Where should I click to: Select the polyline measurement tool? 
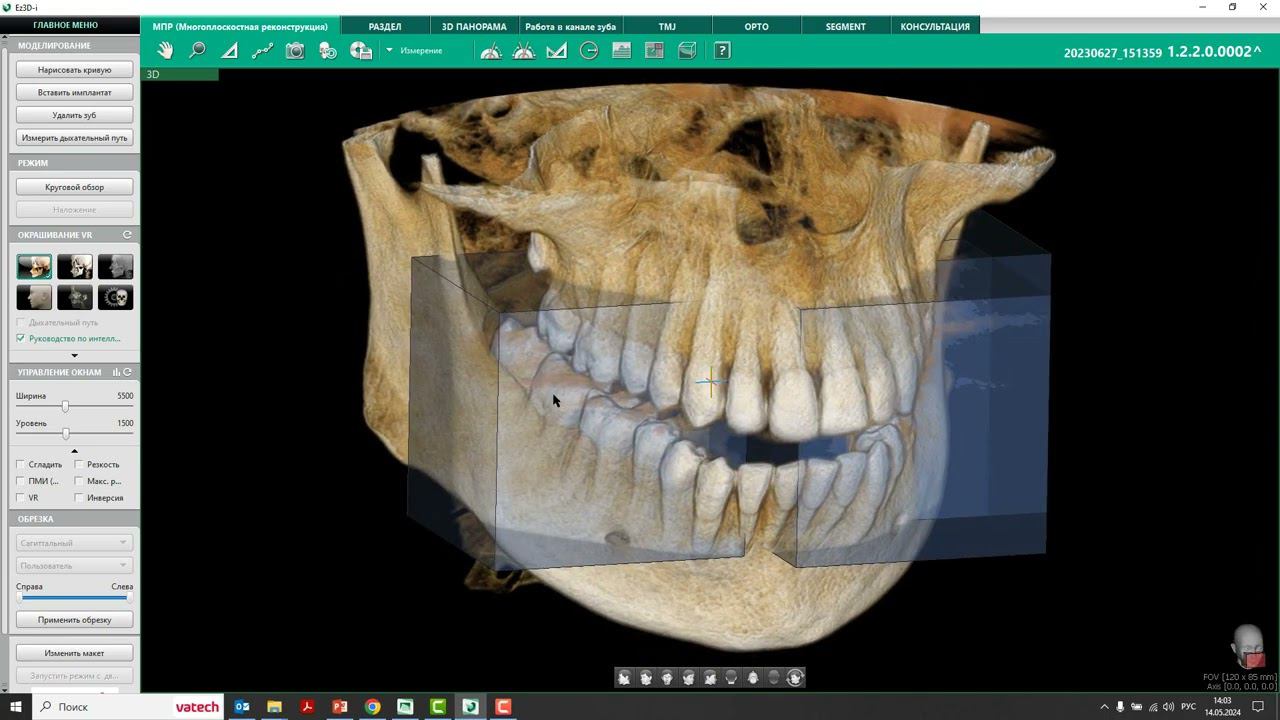(x=262, y=50)
